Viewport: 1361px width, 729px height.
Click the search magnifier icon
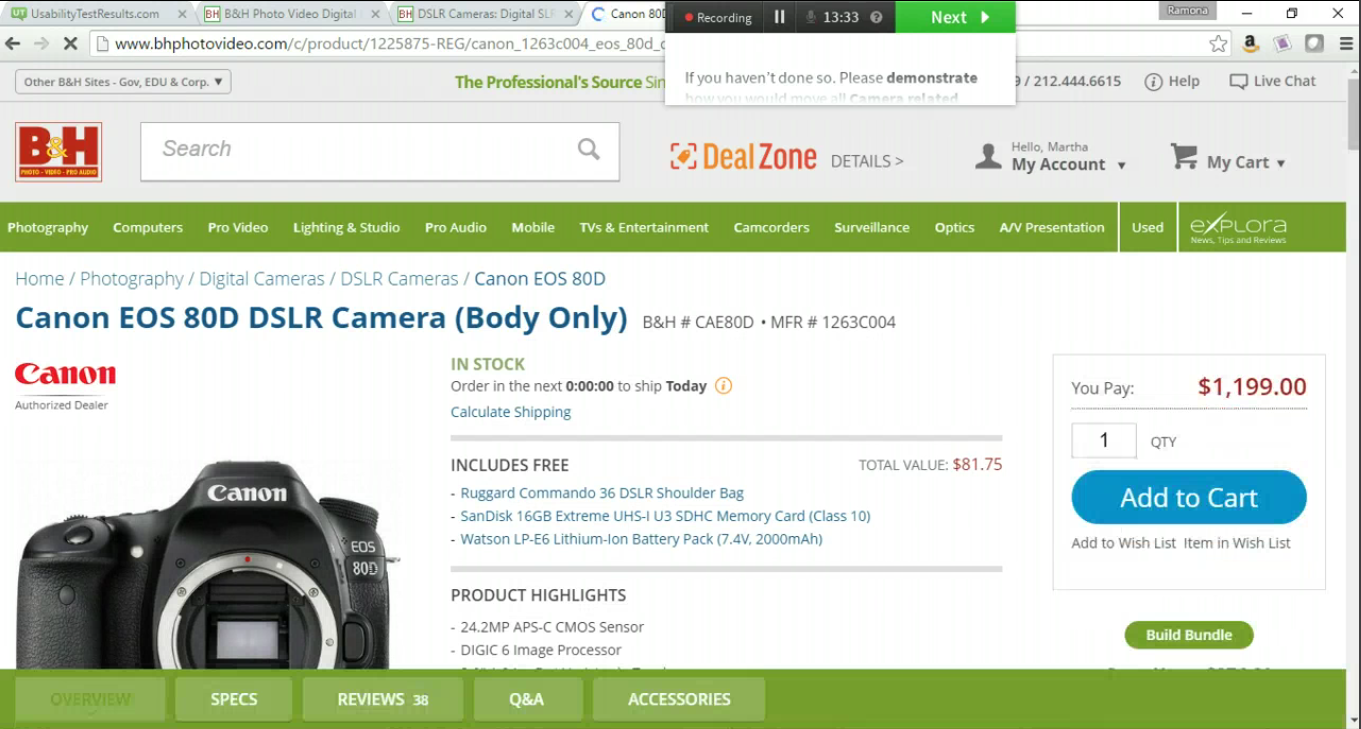tap(589, 149)
